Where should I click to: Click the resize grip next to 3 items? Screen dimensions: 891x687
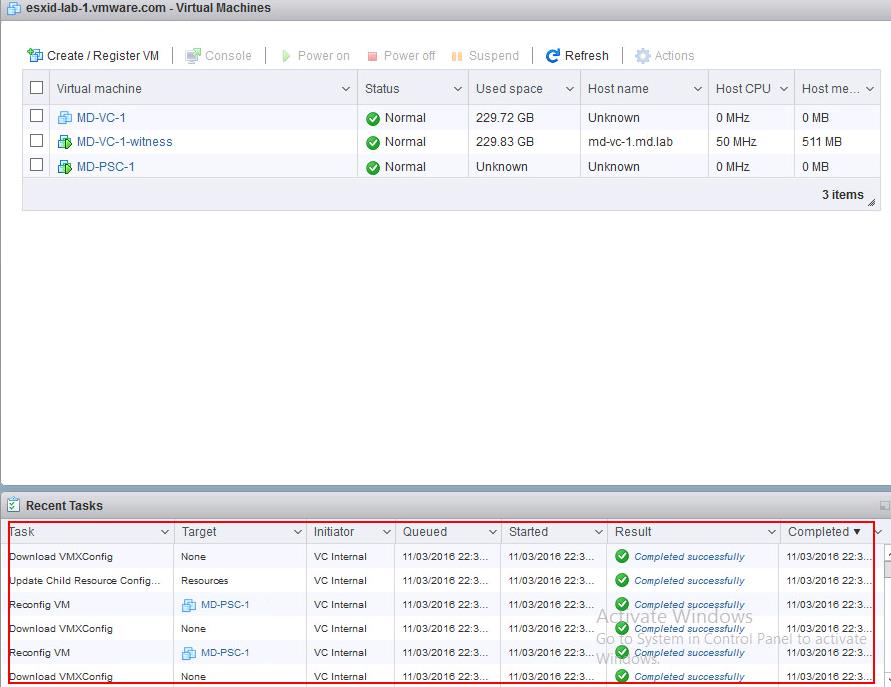click(871, 202)
